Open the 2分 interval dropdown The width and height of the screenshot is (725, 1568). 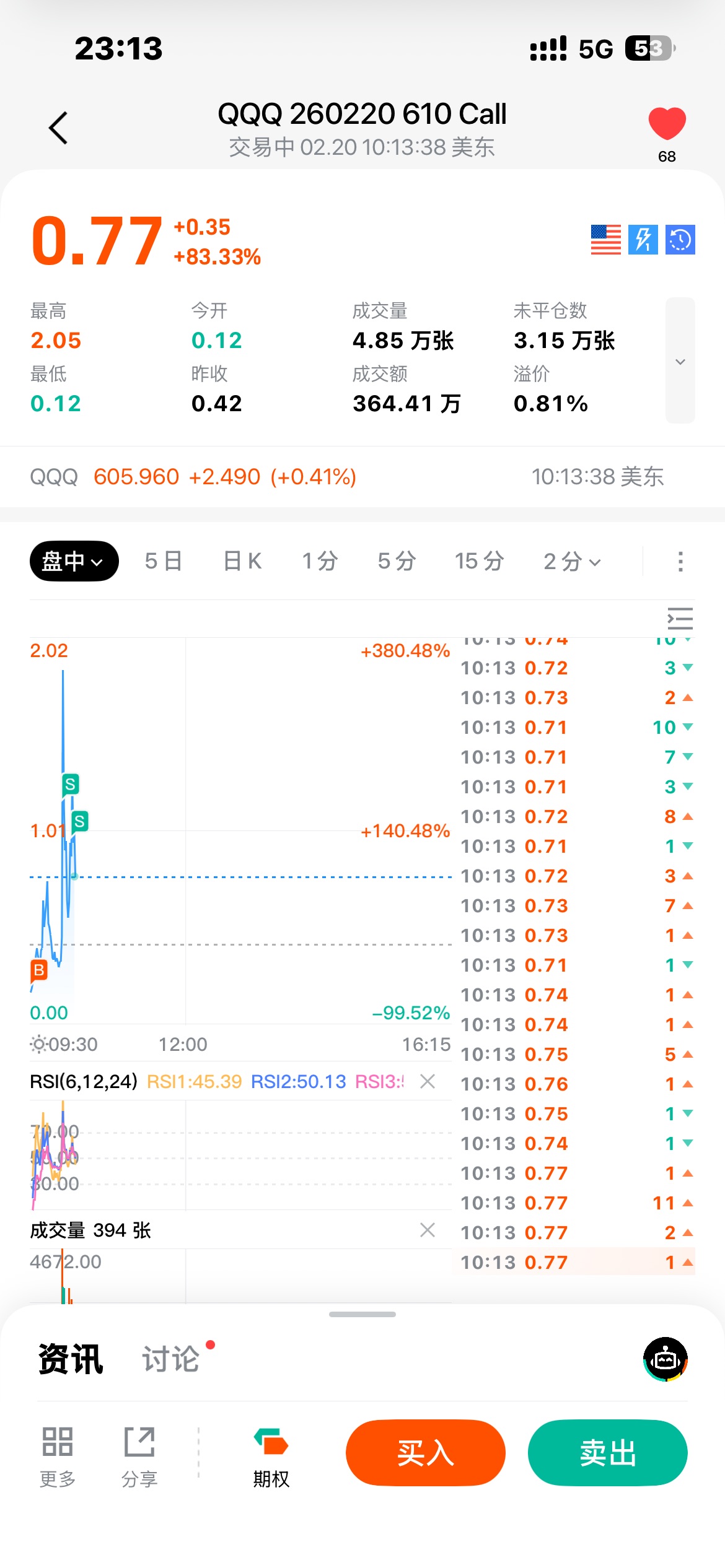coord(572,561)
